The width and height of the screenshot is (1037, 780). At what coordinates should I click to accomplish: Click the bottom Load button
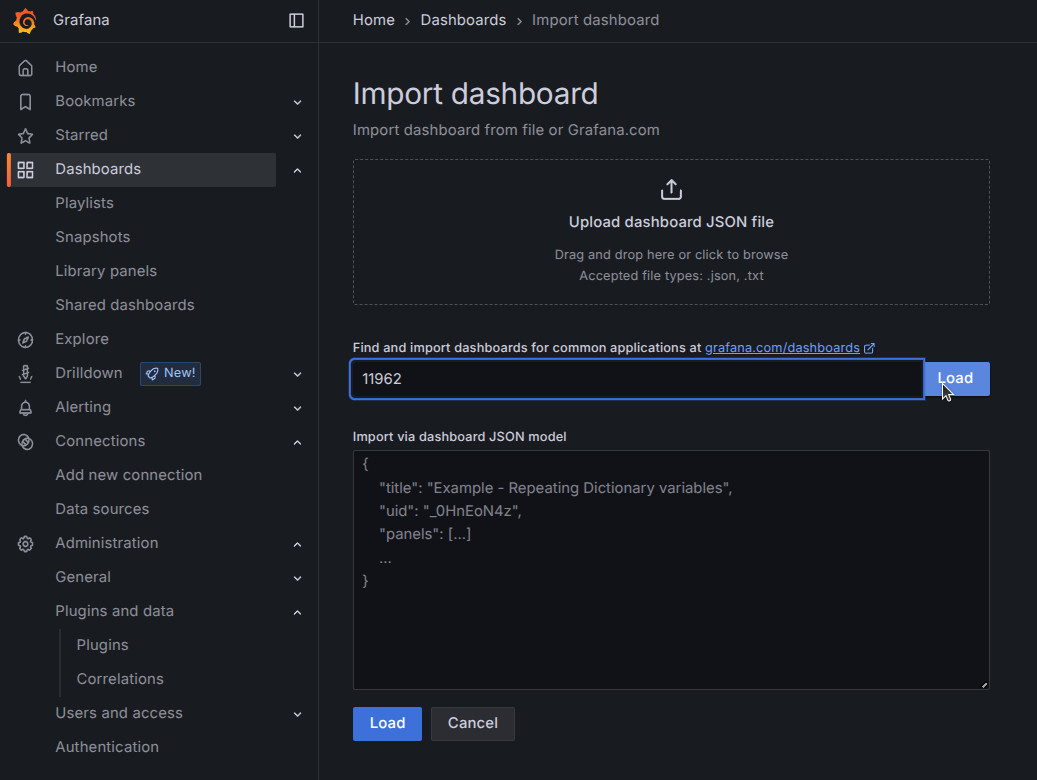tap(387, 724)
